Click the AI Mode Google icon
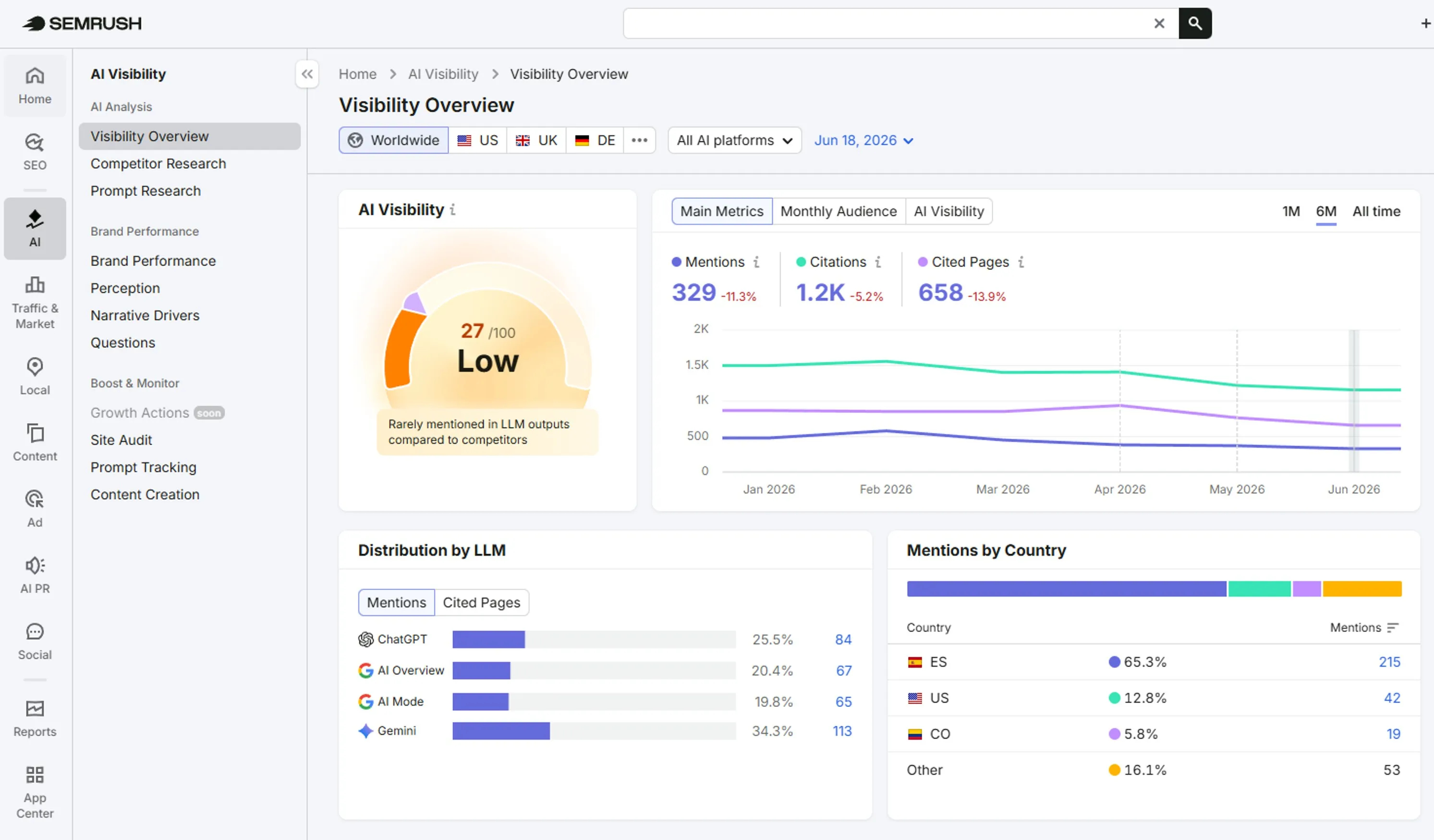 (x=366, y=702)
